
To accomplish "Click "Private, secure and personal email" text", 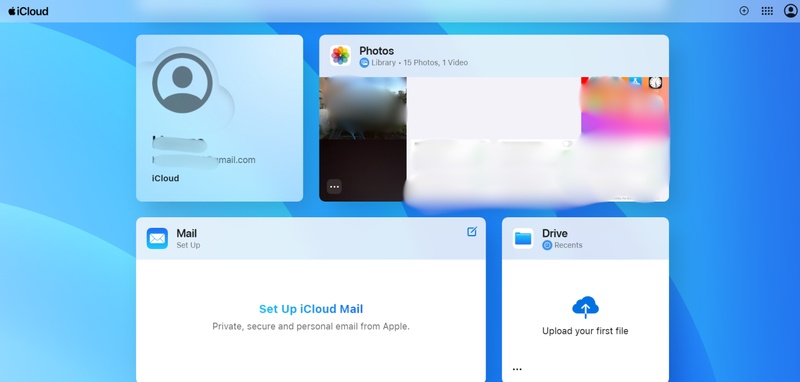I will tap(311, 326).
